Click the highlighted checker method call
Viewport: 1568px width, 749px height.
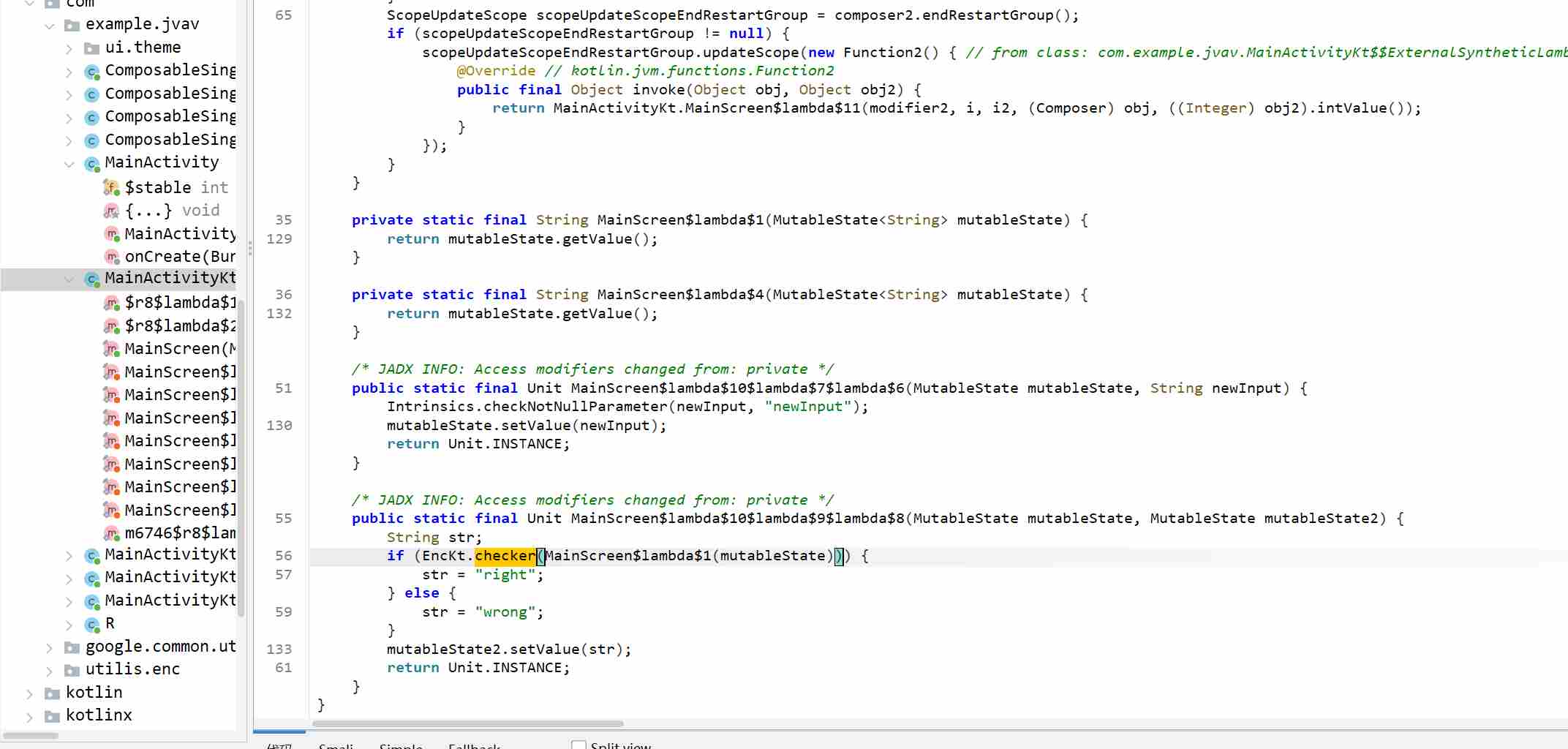point(505,556)
